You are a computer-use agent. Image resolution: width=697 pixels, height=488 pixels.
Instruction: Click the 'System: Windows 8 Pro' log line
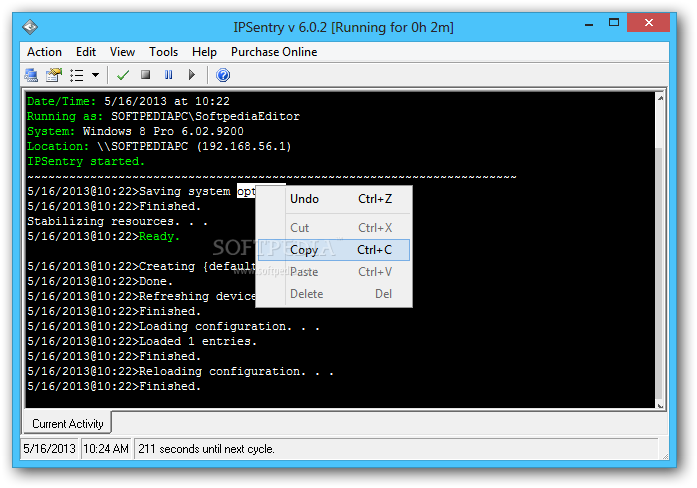point(135,132)
